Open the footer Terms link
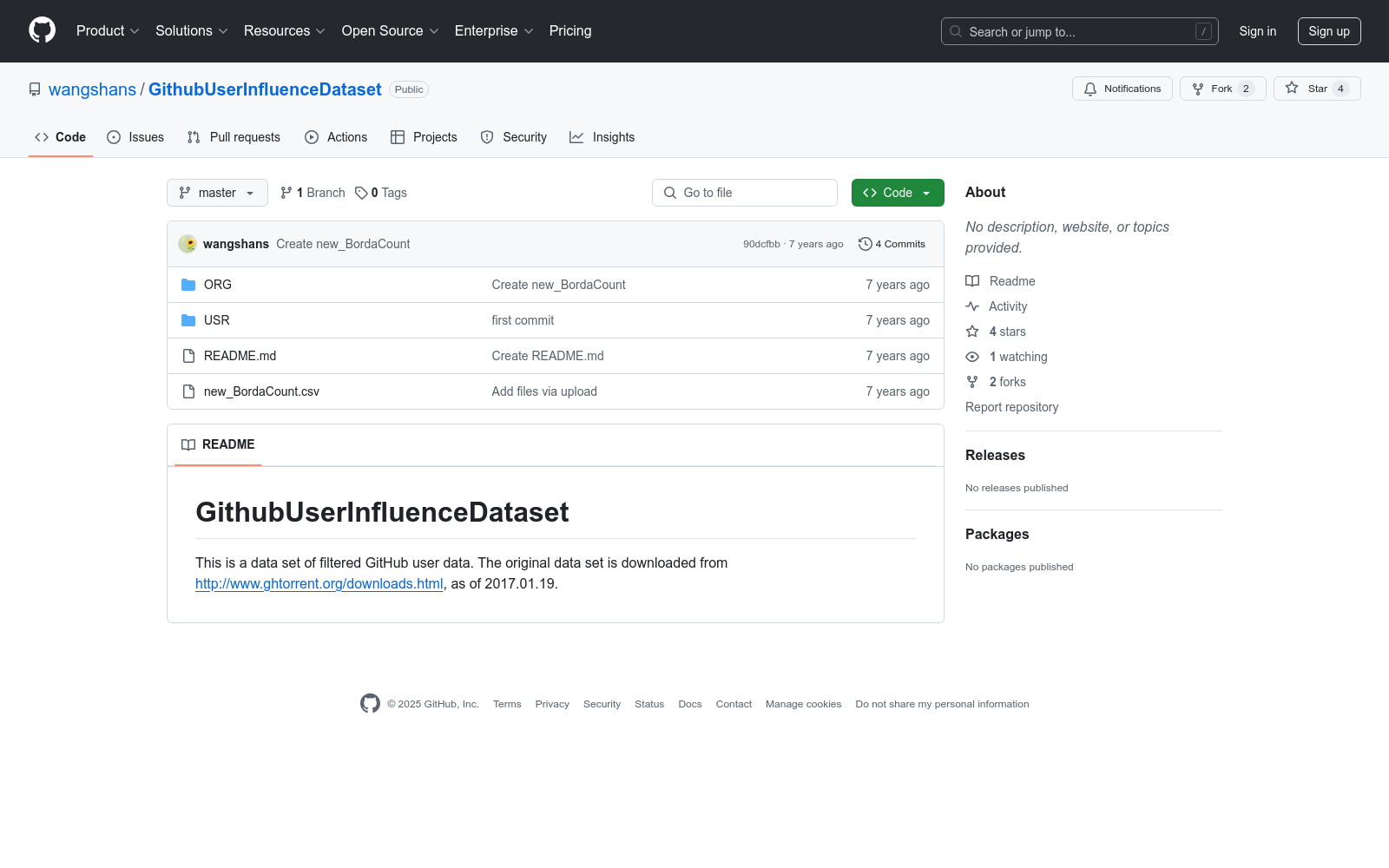This screenshot has height=868, width=1389. tap(507, 704)
